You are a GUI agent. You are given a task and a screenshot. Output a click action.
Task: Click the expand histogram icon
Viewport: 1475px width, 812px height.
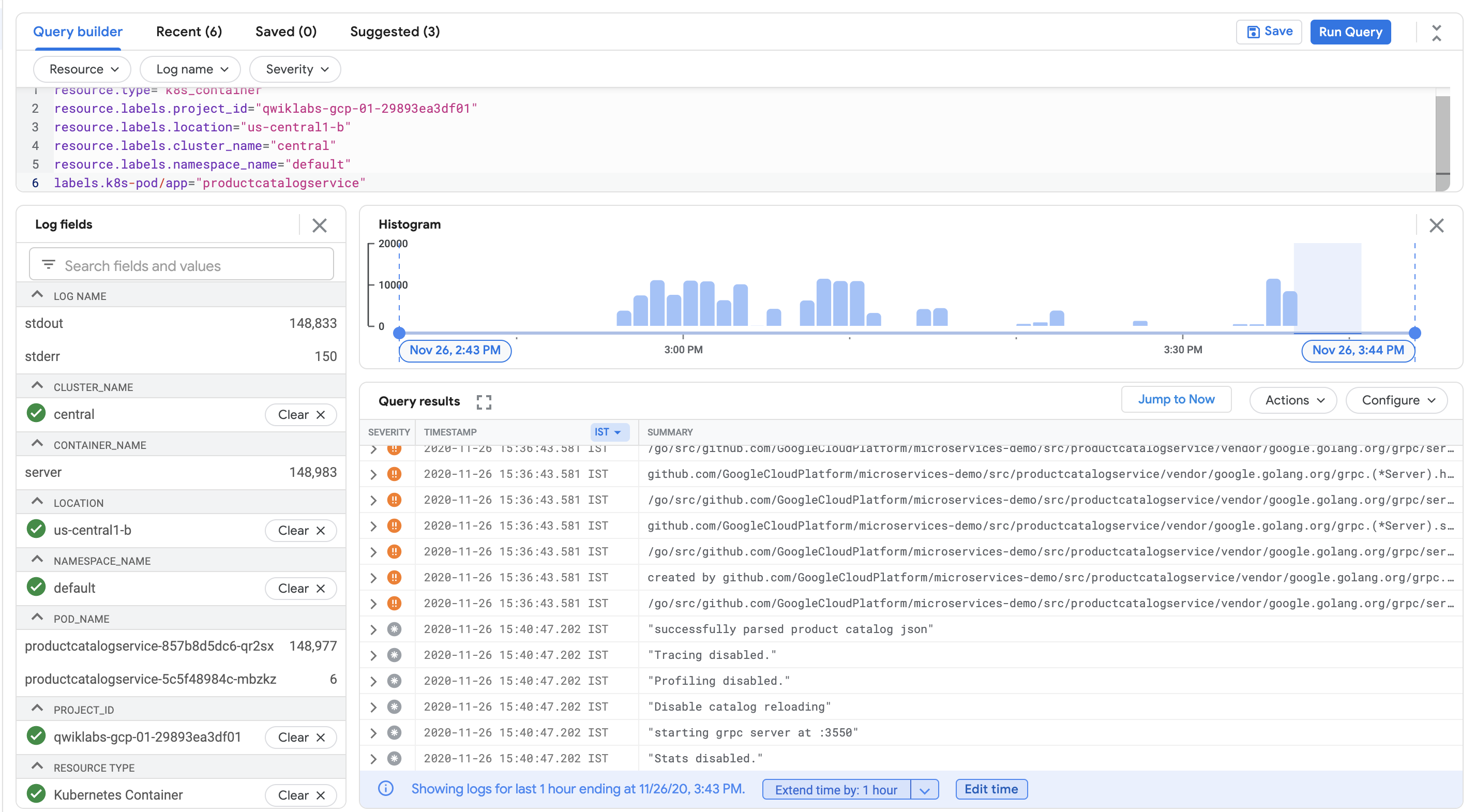pos(484,402)
